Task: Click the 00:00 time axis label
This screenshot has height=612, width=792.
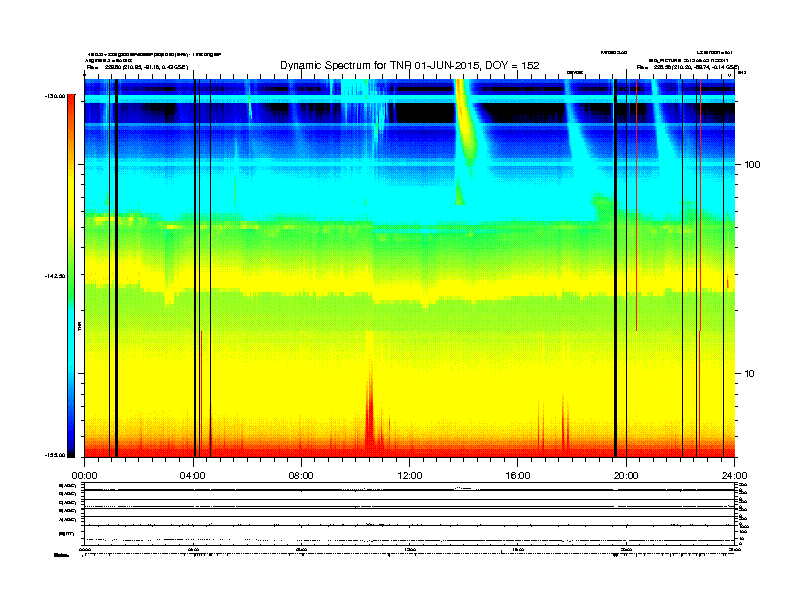Action: pyautogui.click(x=84, y=476)
